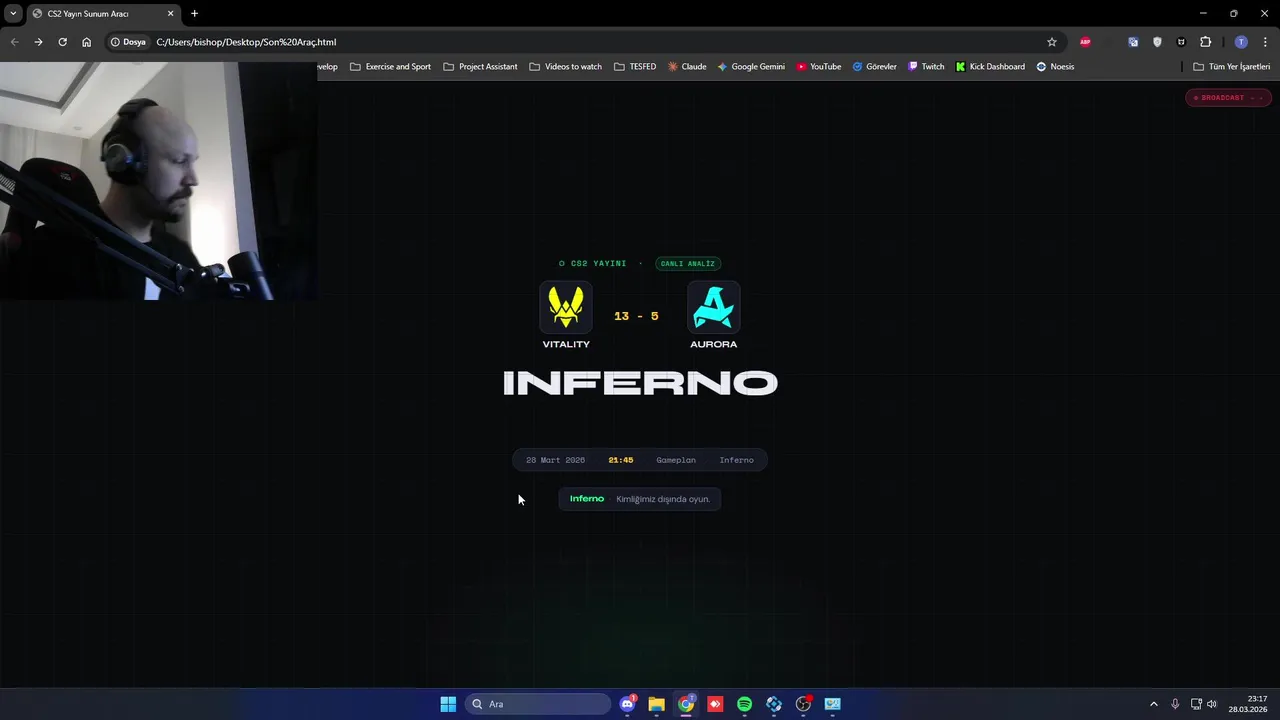This screenshot has width=1280, height=720.
Task: Click the taskbar Ara search box
Action: coord(538,704)
